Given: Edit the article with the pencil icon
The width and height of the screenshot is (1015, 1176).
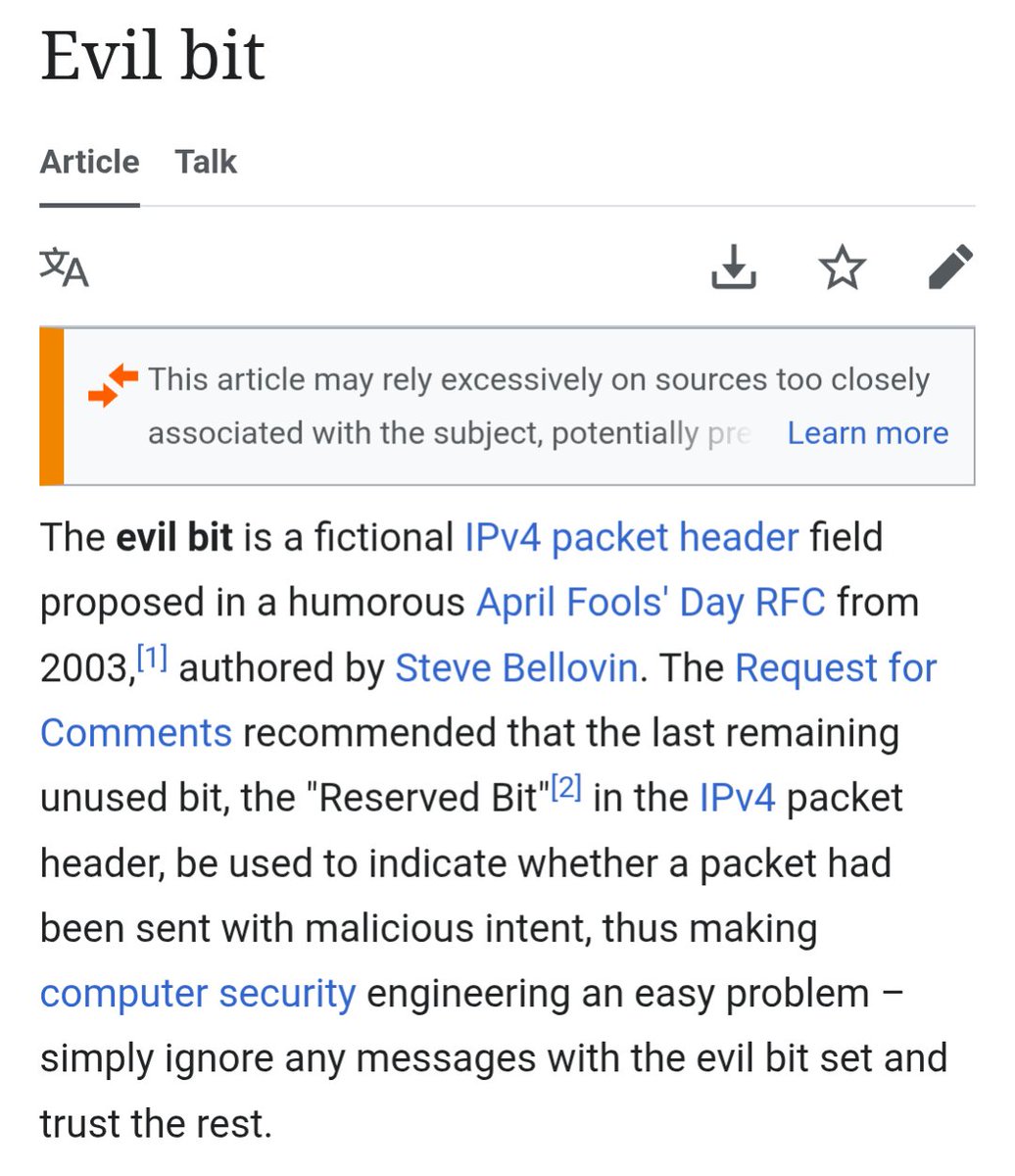Looking at the screenshot, I should 950,268.
